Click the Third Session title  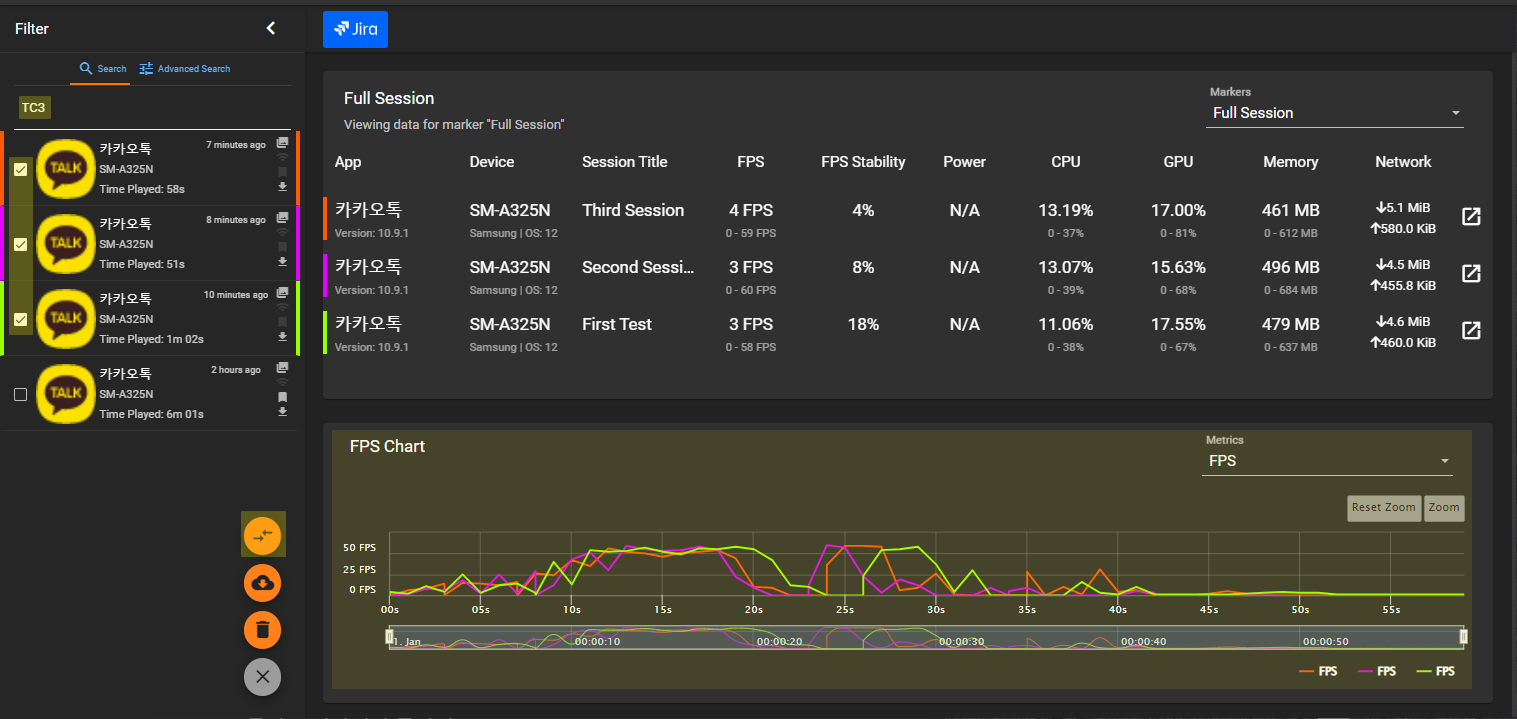[x=633, y=210]
